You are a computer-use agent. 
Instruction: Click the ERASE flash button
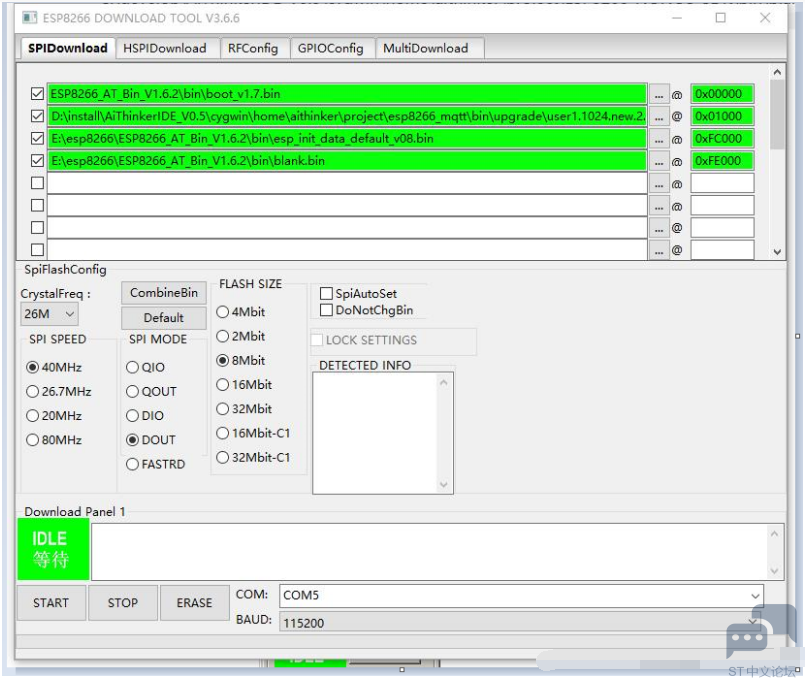point(195,603)
